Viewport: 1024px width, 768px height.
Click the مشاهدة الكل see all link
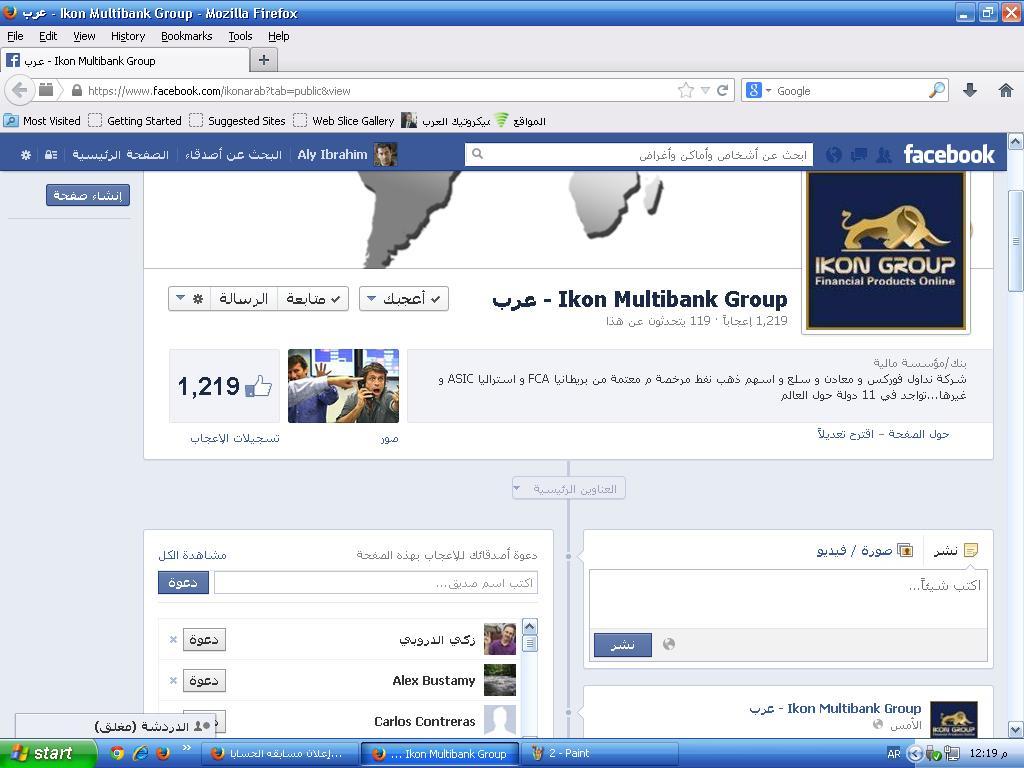[x=192, y=554]
